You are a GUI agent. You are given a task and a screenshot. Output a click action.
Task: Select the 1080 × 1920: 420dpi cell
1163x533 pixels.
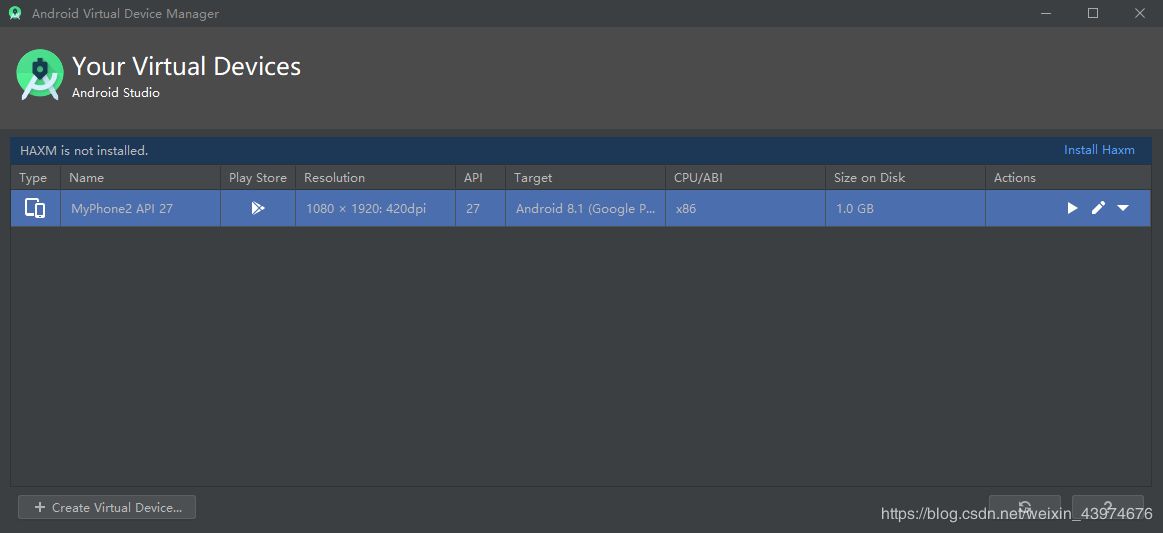pyautogui.click(x=375, y=208)
